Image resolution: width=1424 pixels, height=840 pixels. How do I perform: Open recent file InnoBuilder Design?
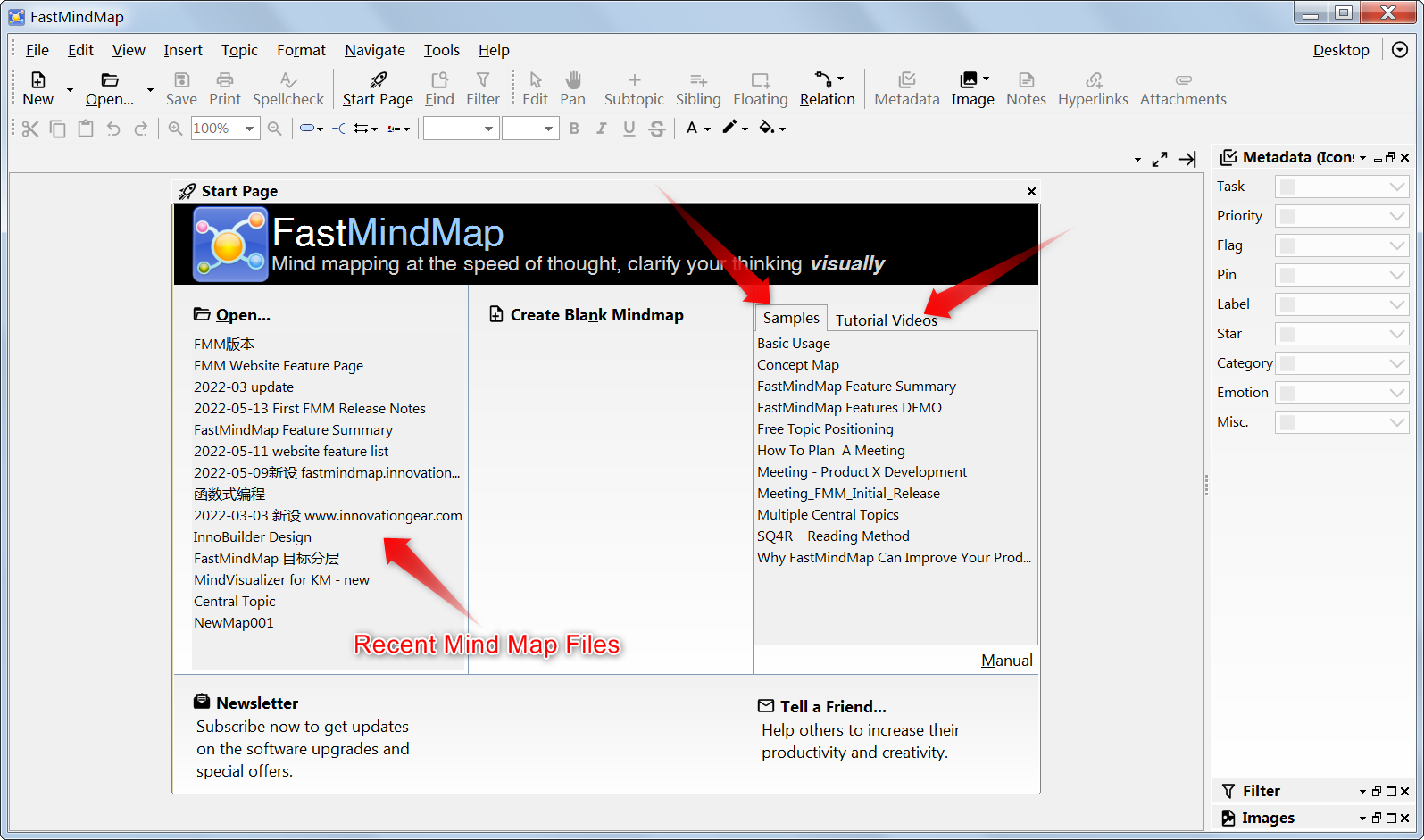click(253, 537)
